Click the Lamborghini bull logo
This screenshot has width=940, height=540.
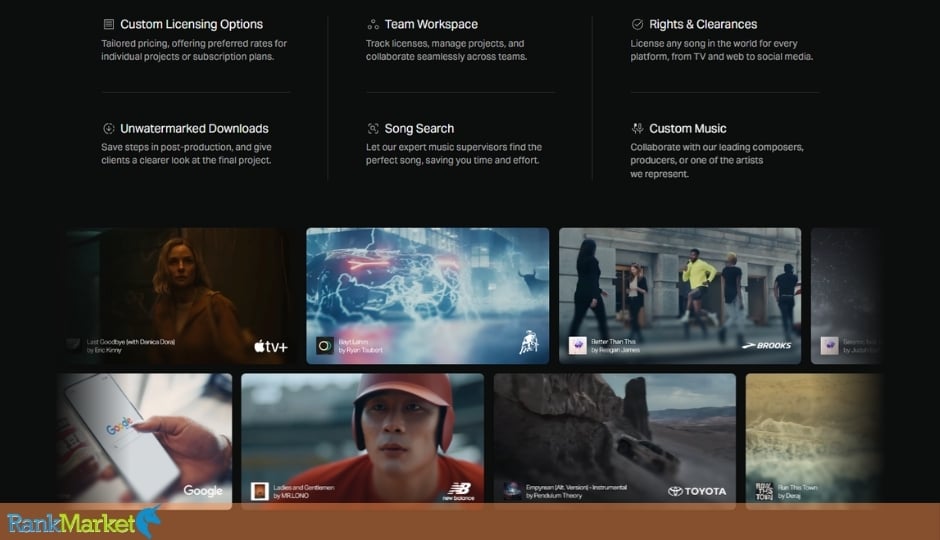point(529,342)
